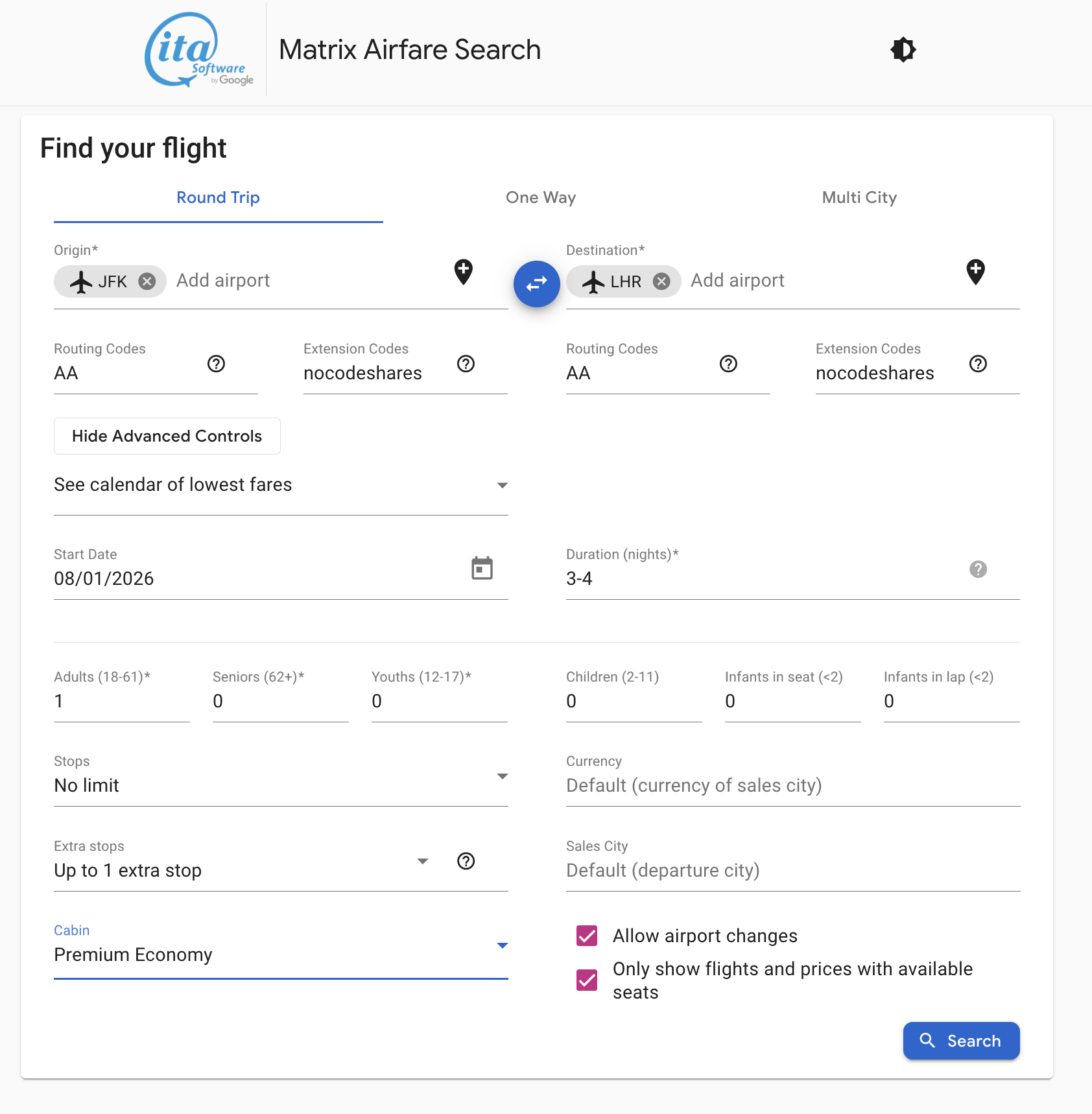Click the JFK airplane chip icon

click(x=81, y=281)
